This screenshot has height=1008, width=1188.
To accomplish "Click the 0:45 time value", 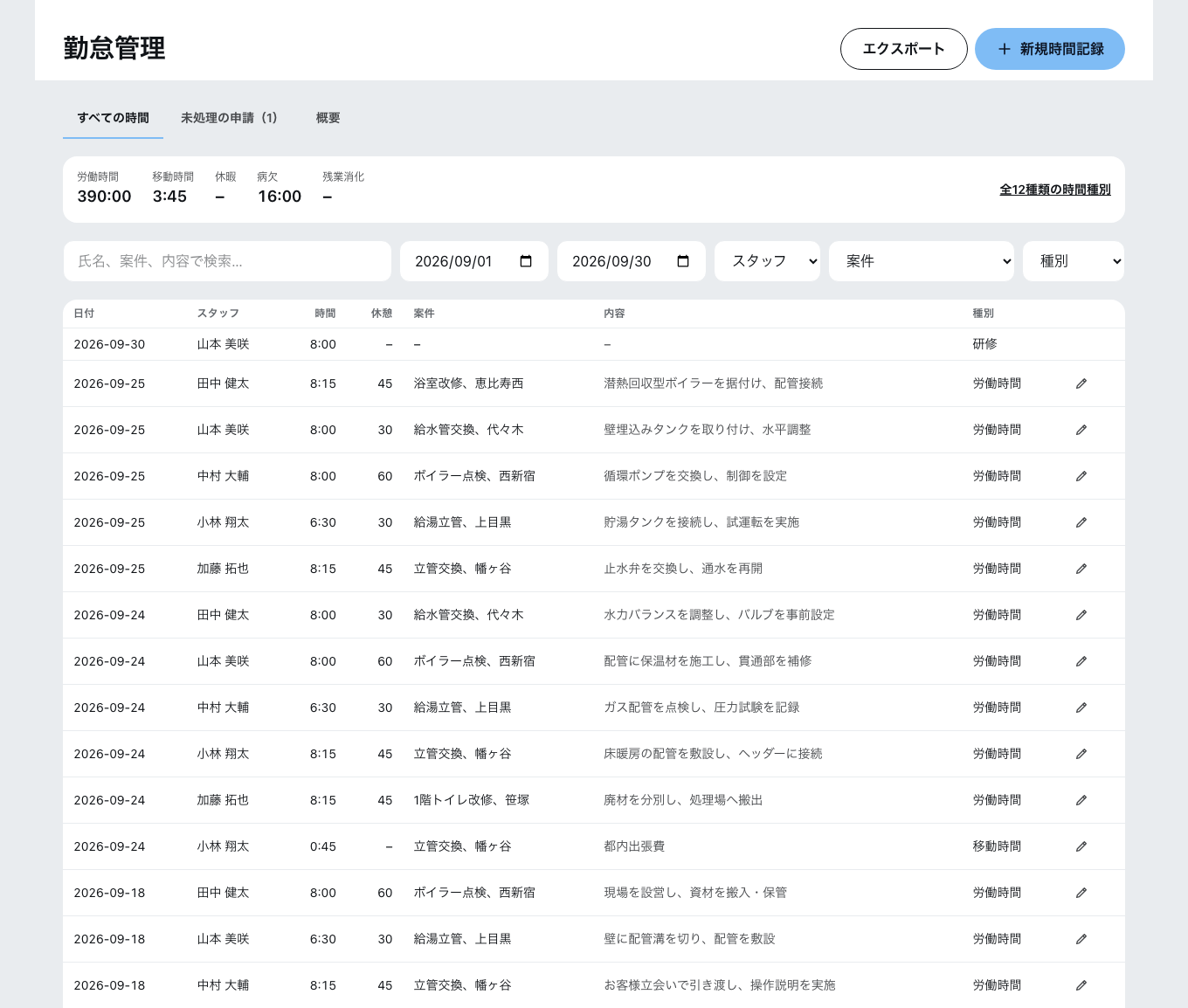I will click(323, 846).
